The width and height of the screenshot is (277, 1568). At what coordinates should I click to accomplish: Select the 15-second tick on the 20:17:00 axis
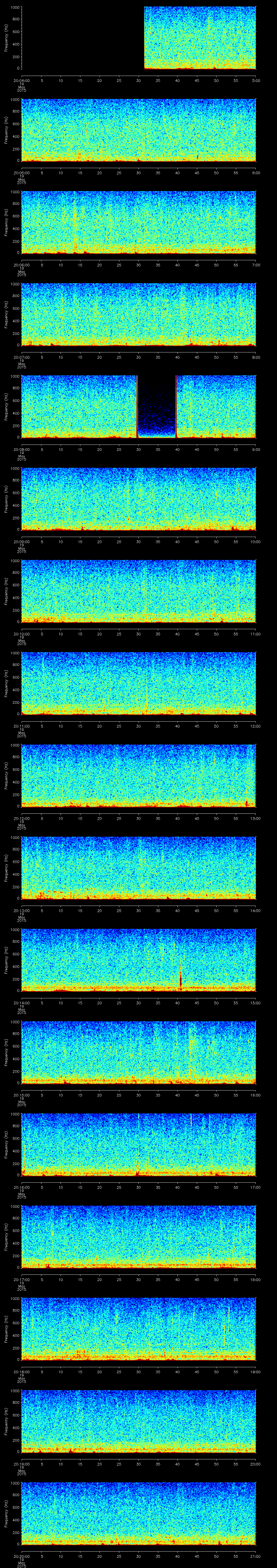[80, 1280]
